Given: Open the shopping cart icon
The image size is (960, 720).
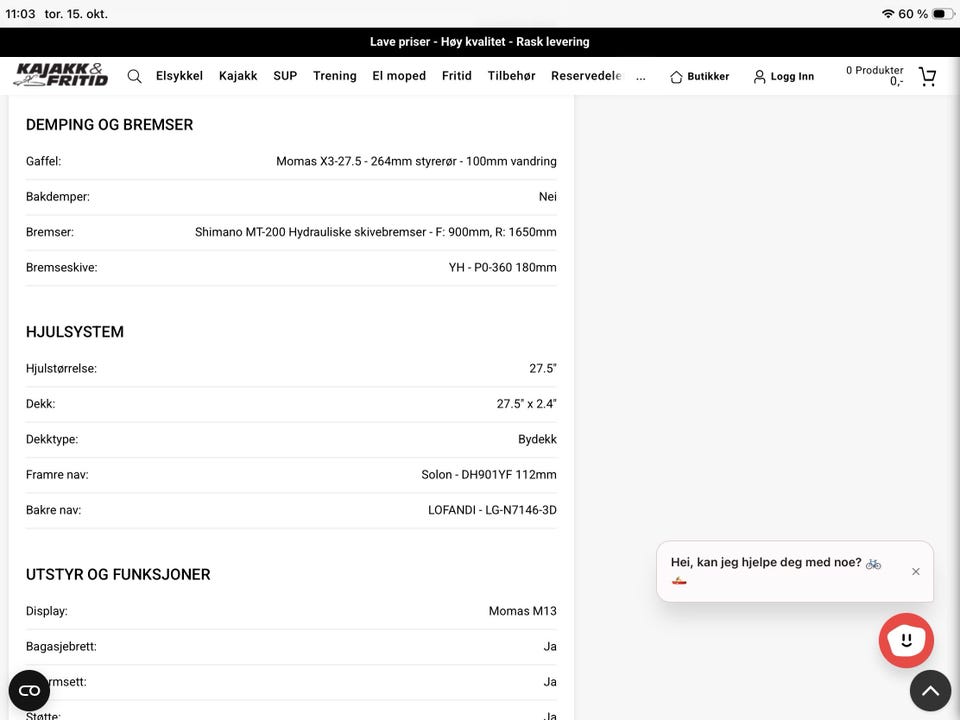Looking at the screenshot, I should point(928,76).
